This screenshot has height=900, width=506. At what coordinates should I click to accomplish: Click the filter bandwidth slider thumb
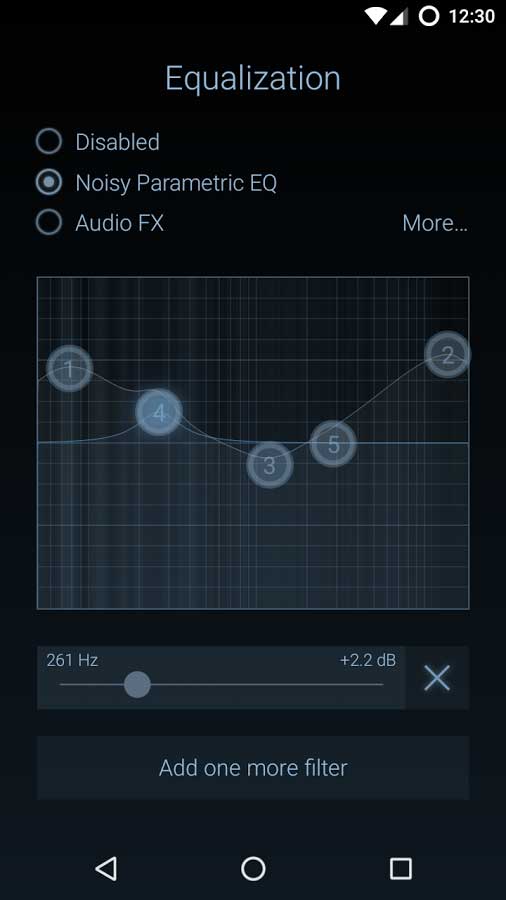click(137, 684)
